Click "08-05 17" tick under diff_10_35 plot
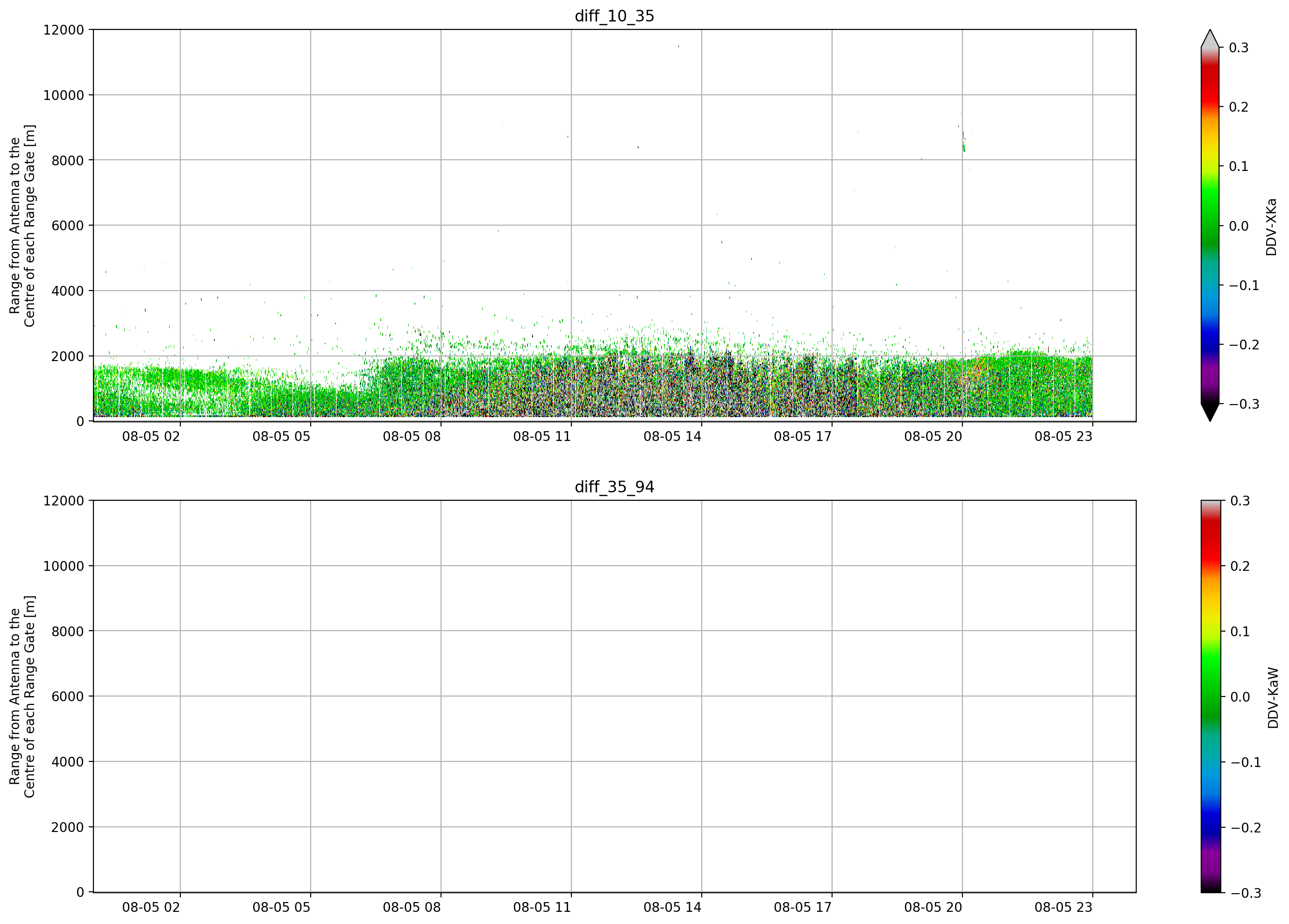This screenshot has height=924, width=1289. (x=803, y=436)
